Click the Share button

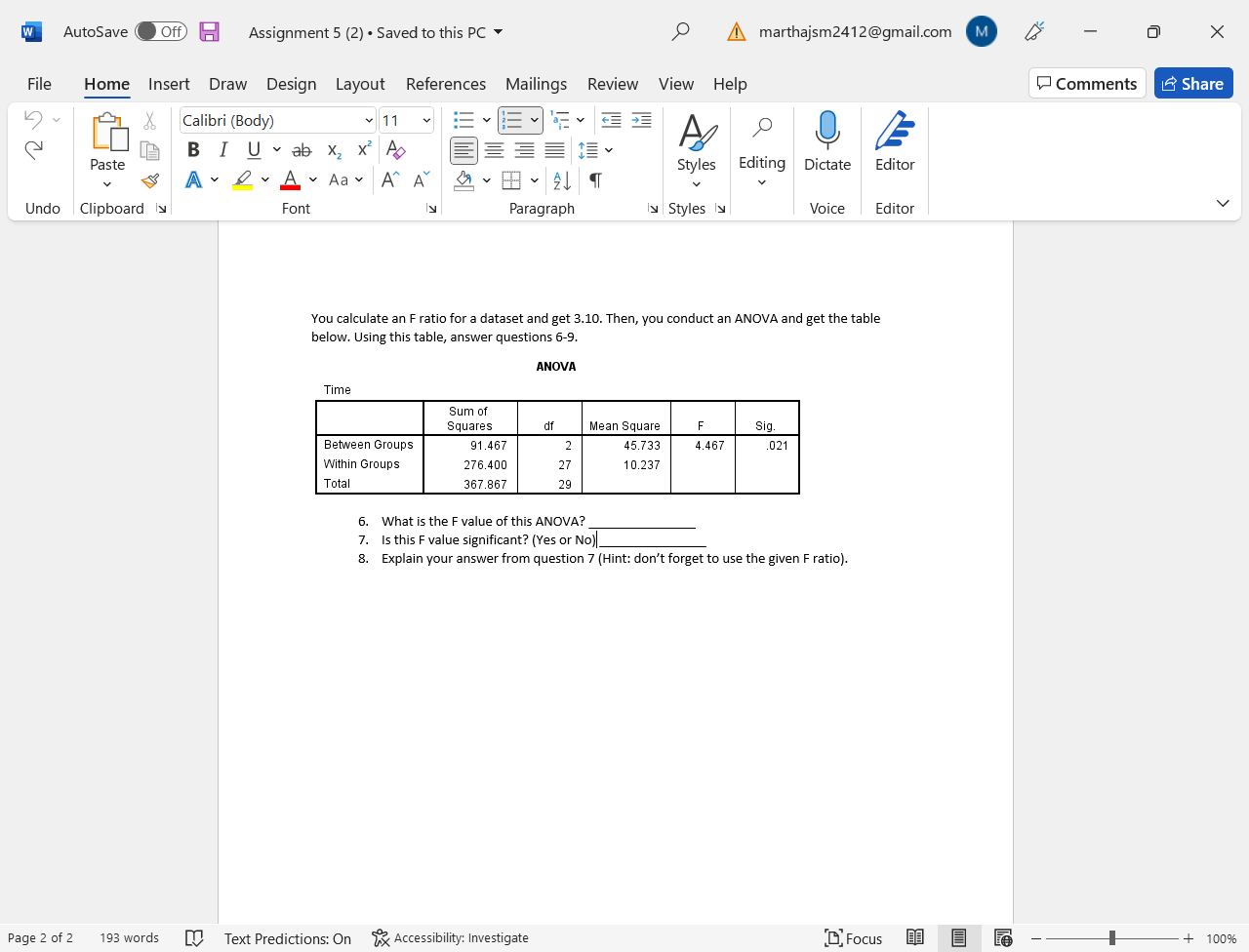(x=1193, y=83)
